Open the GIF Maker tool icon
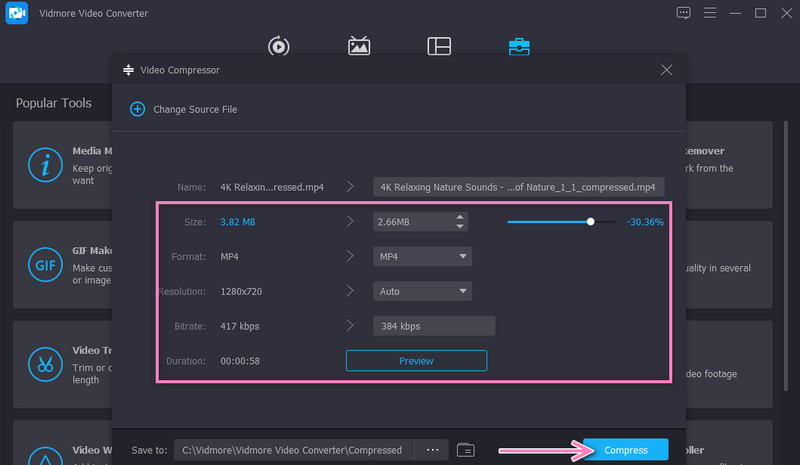 coord(45,266)
